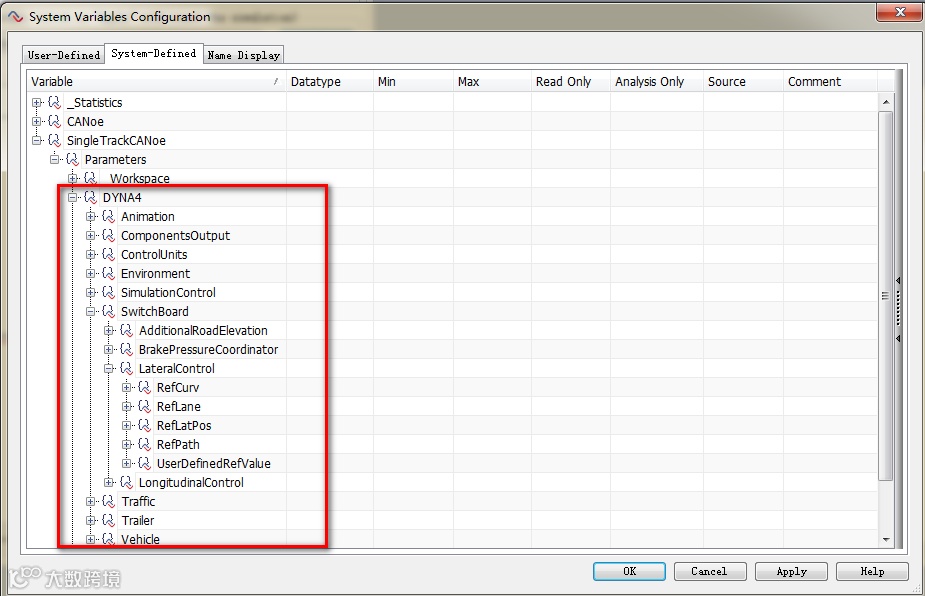Click the namespace icon beside CANoe

[x=54, y=122]
